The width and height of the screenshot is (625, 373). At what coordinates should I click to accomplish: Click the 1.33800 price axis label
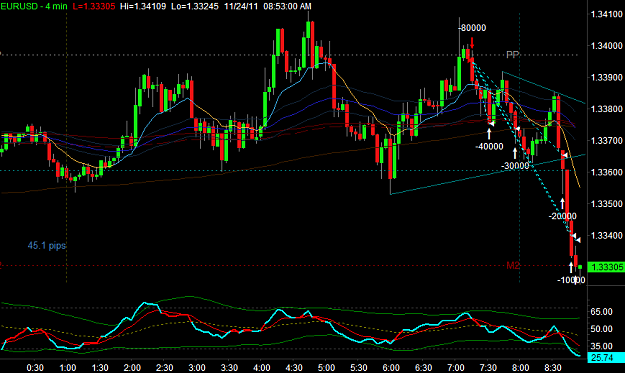(x=606, y=109)
